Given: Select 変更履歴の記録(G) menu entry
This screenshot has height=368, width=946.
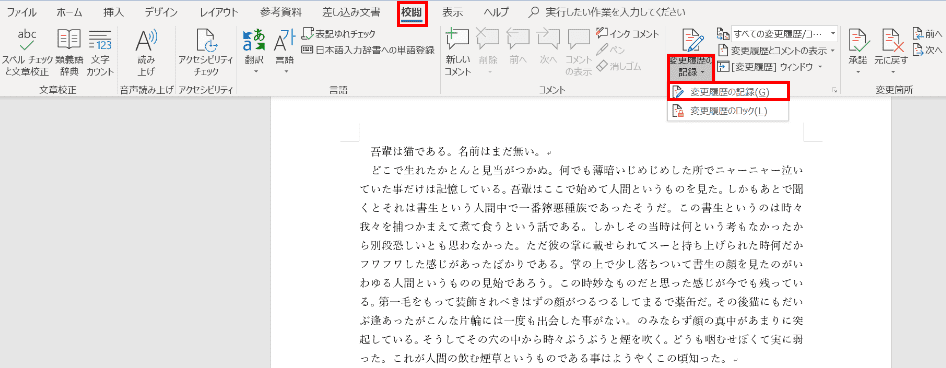Looking at the screenshot, I should click(728, 92).
